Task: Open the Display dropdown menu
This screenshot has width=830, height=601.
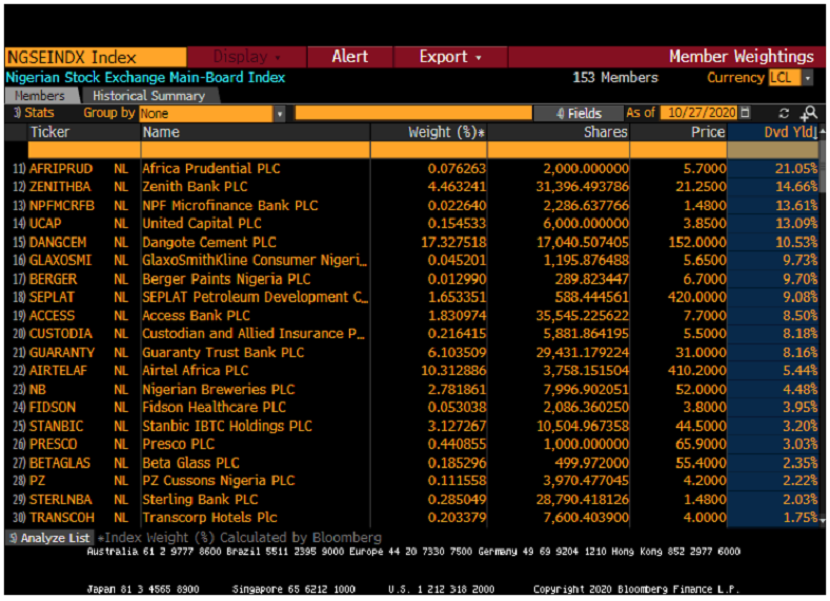Action: click(x=247, y=57)
